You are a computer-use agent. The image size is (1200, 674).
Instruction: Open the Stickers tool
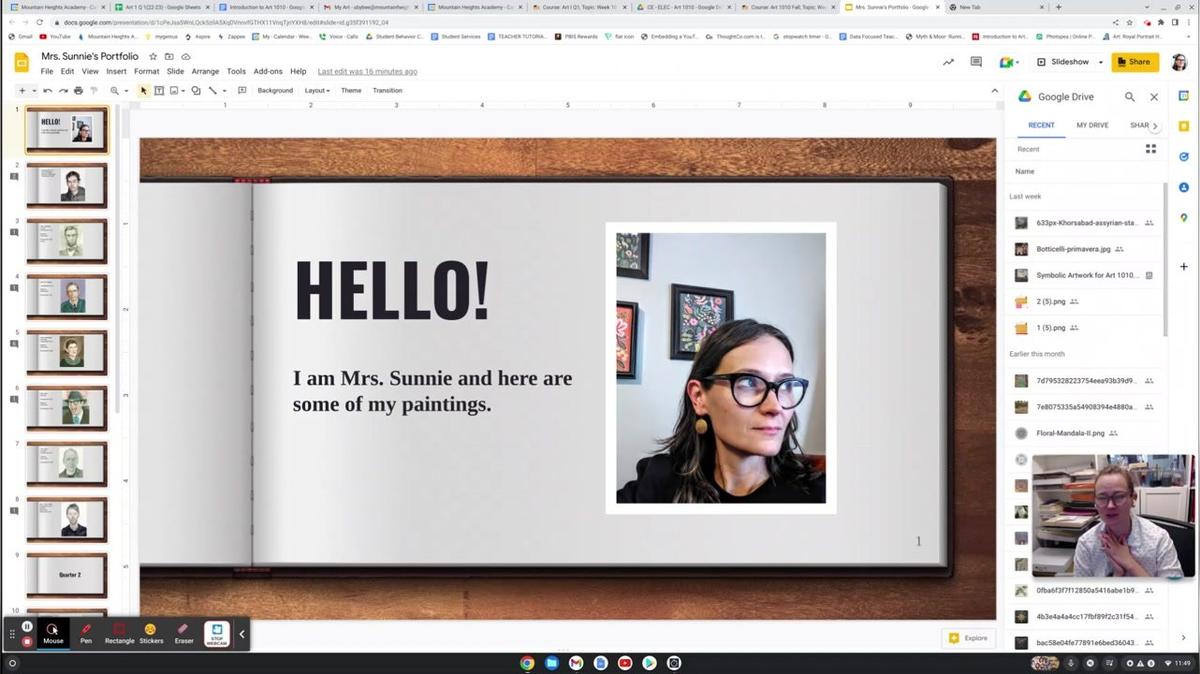[x=151, y=633]
